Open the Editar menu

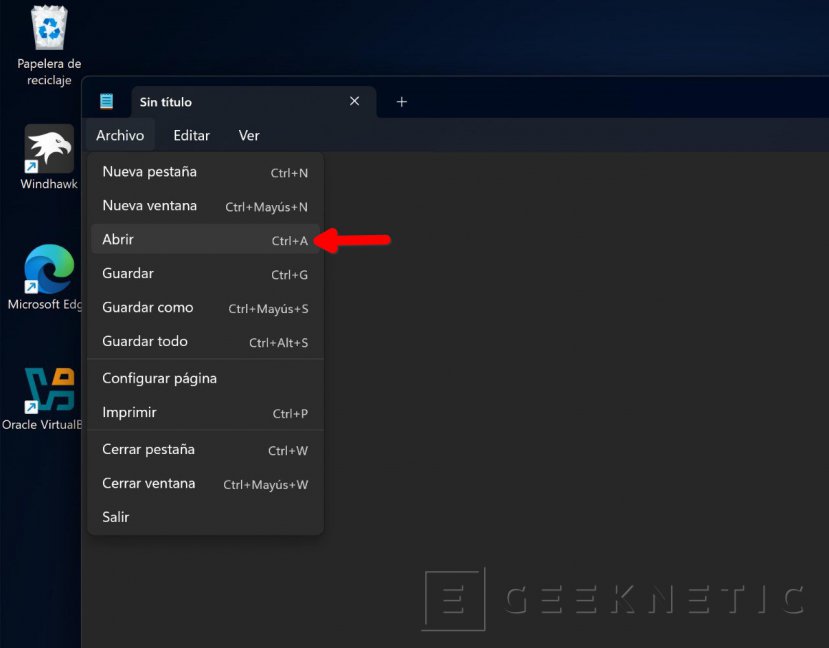191,135
